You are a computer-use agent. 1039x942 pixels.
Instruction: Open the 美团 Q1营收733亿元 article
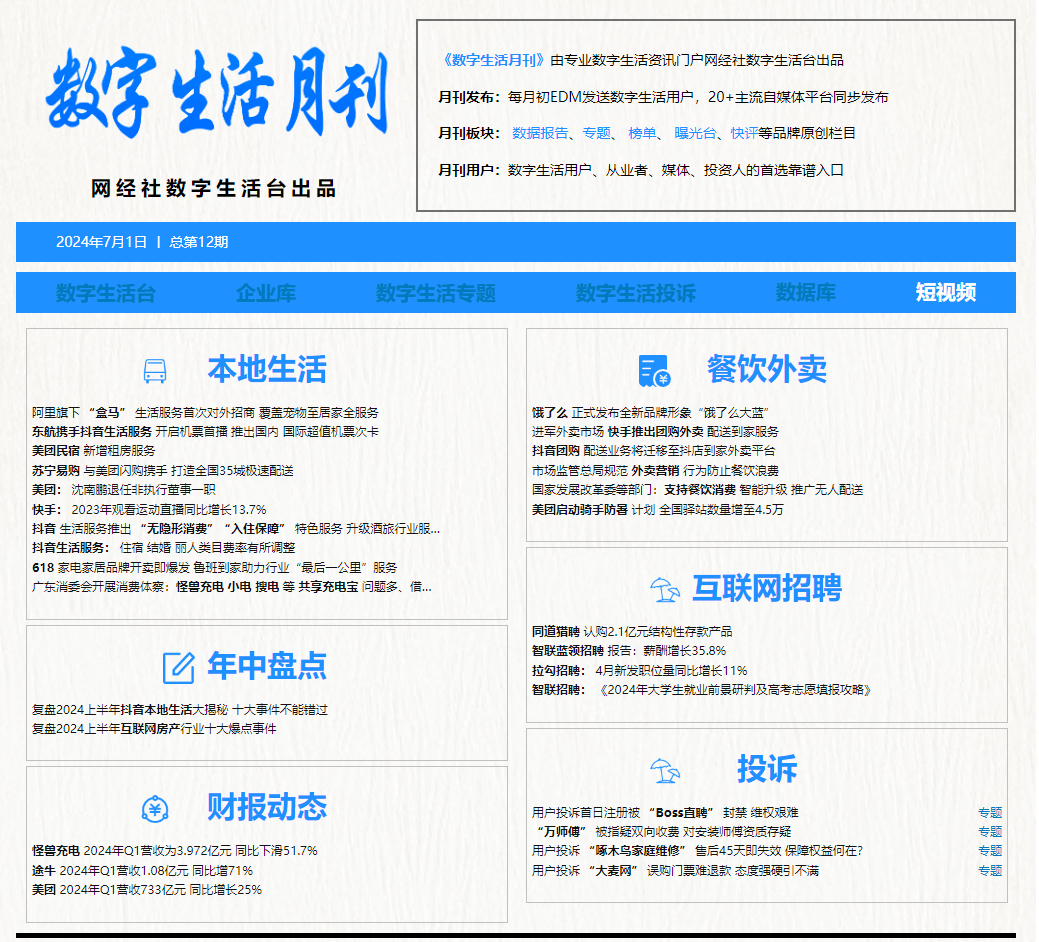click(147, 890)
